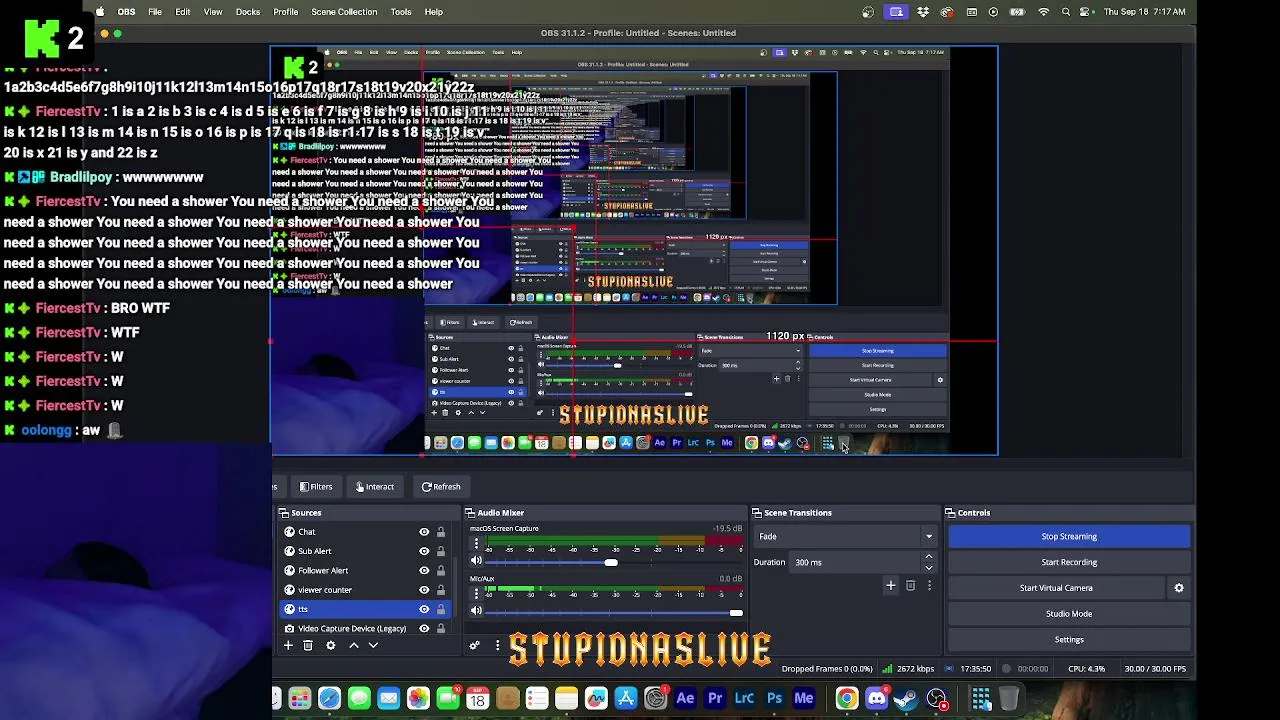Viewport: 1280px width, 720px height.
Task: Open Fade transition dropdown
Action: [846, 537]
